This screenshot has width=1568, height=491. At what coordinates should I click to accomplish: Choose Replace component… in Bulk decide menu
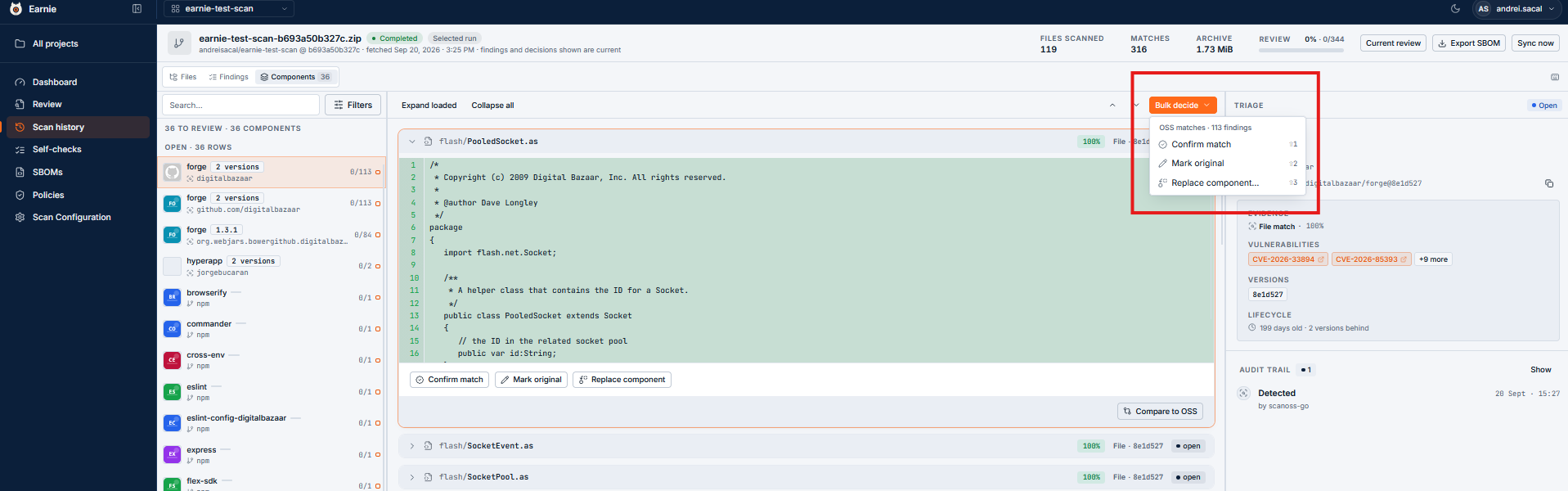1228,183
